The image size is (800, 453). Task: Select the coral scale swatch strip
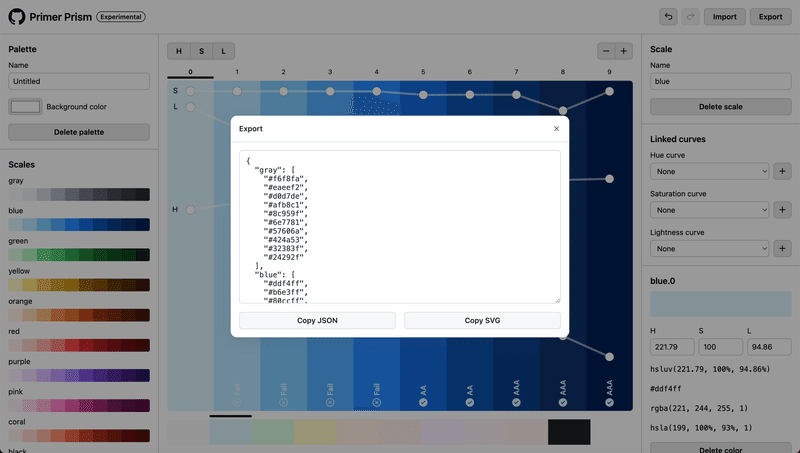pyautogui.click(x=79, y=435)
